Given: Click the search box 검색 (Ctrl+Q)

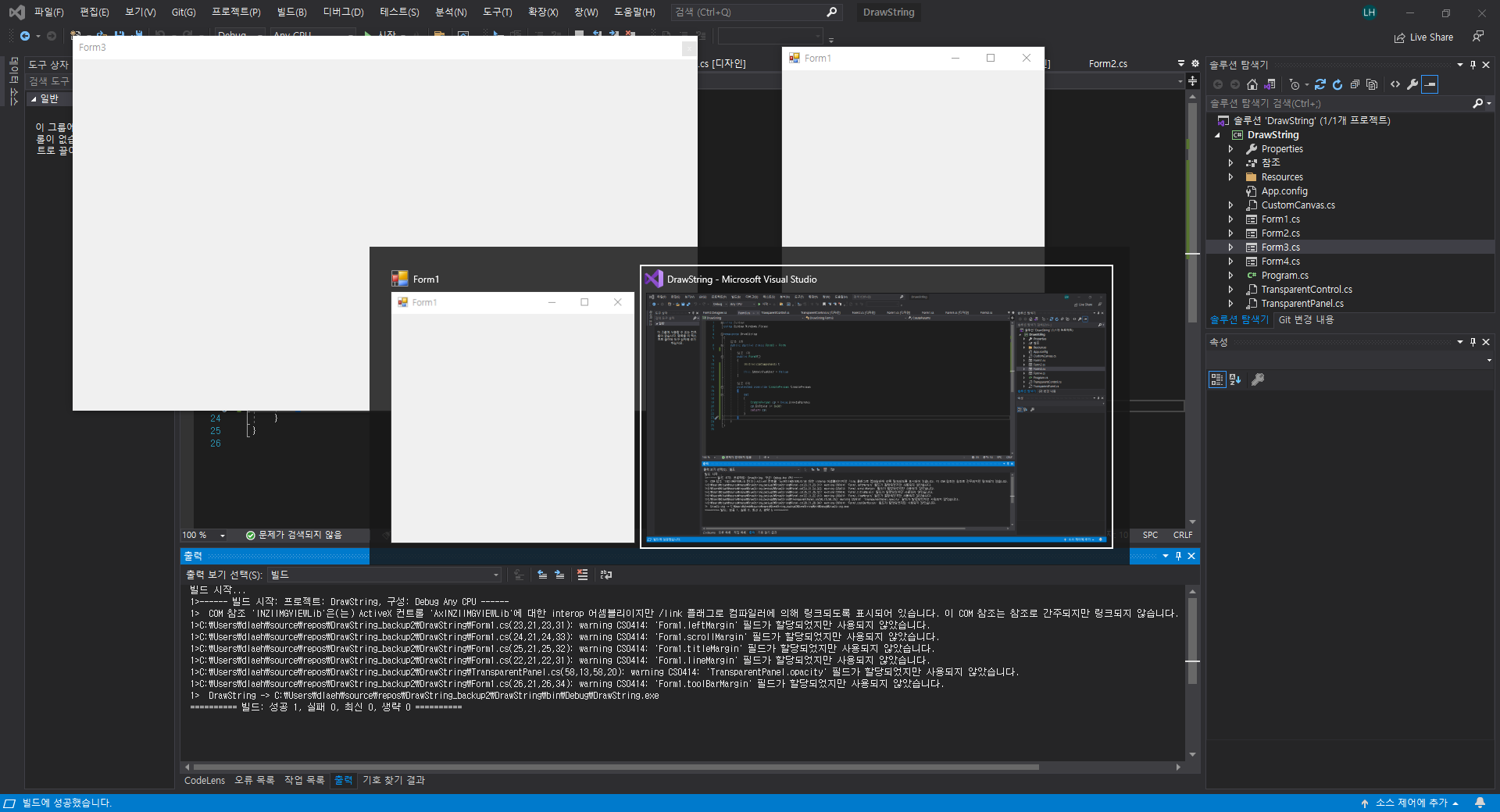Looking at the screenshot, I should coord(755,12).
